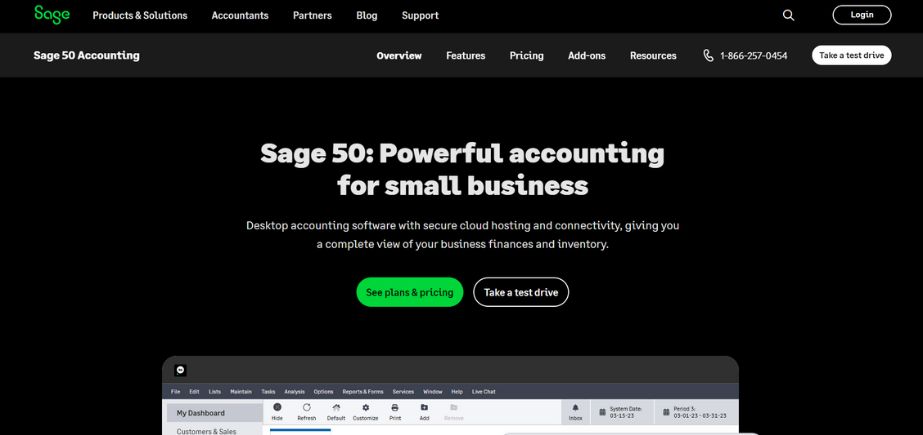Click the Sage 50 Powerful accounting headline
This screenshot has height=435, width=923.
point(462,170)
